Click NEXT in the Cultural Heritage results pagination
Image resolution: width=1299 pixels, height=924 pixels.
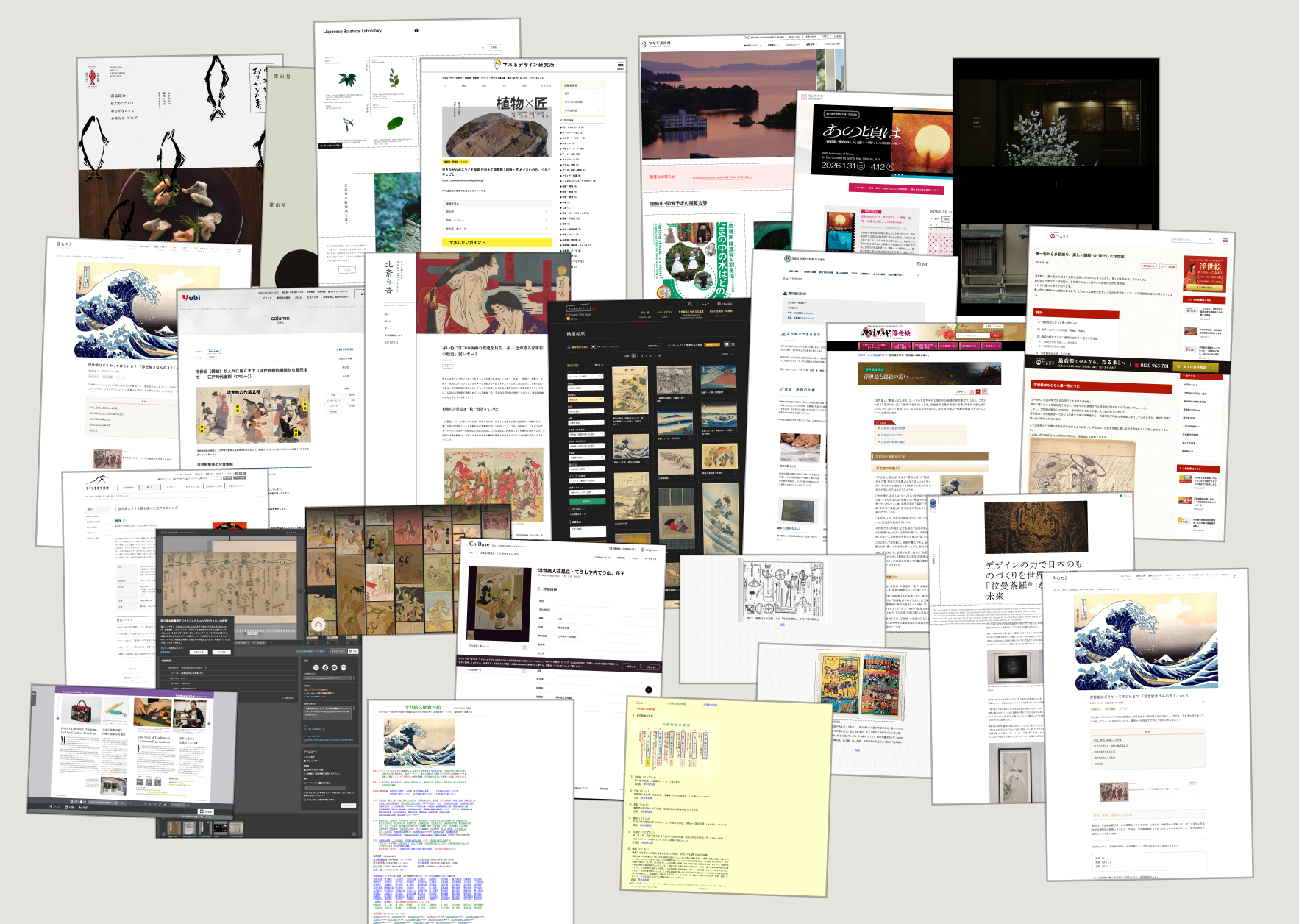click(x=727, y=354)
